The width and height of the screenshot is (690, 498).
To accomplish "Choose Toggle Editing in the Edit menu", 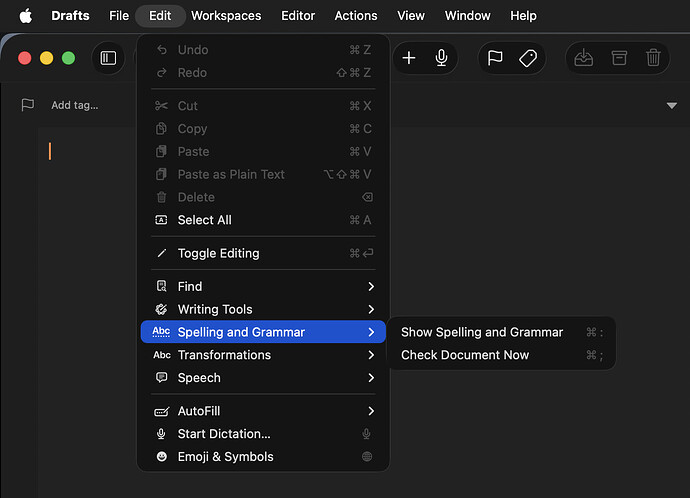I will (263, 253).
